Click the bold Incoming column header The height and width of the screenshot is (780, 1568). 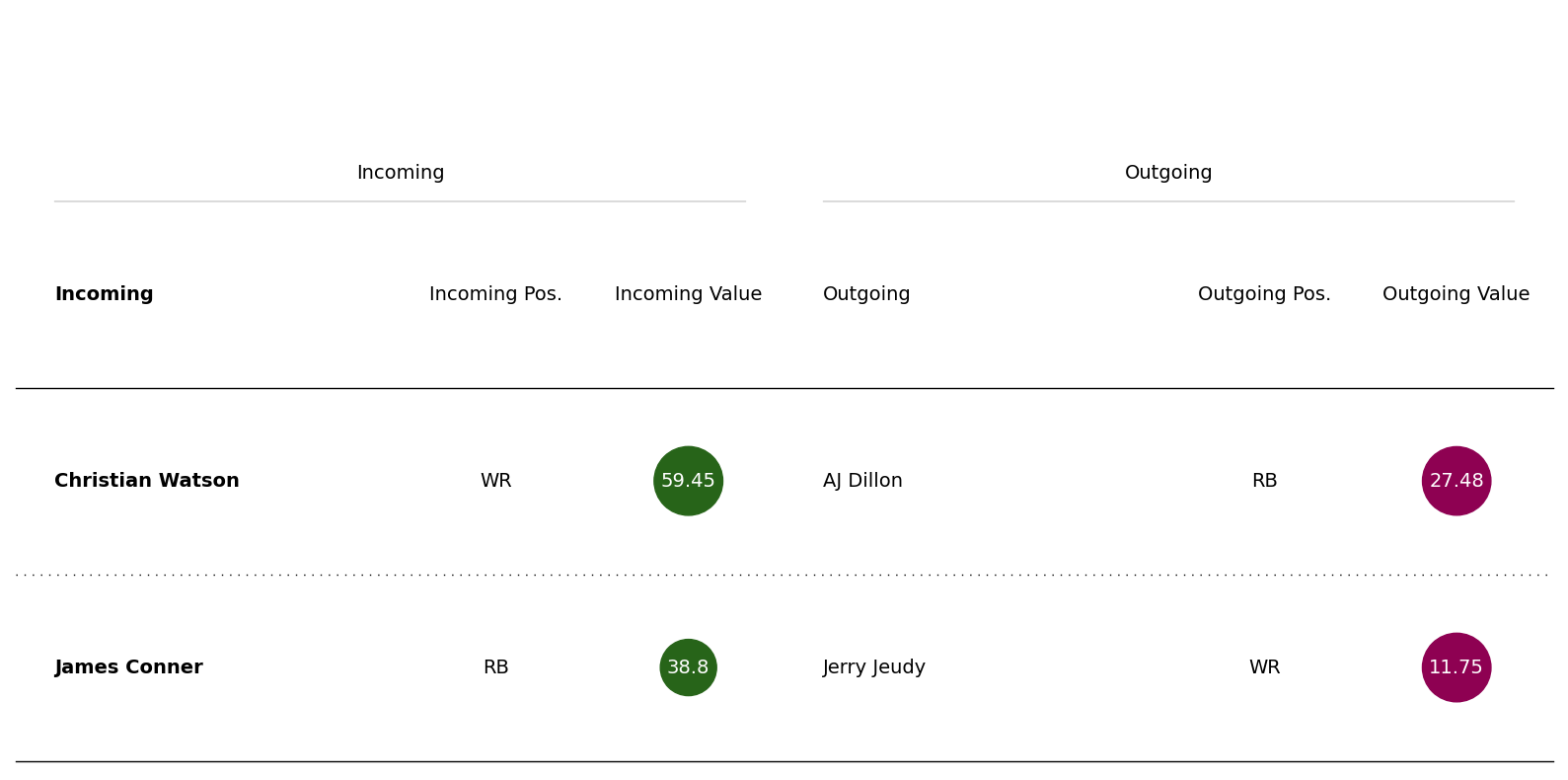point(104,294)
